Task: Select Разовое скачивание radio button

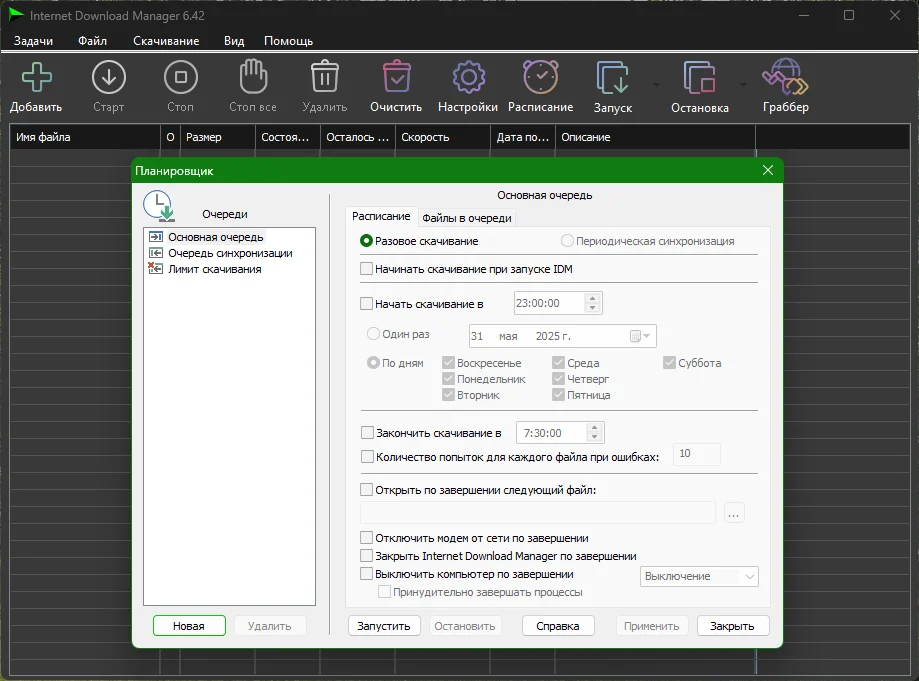Action: 367,241
